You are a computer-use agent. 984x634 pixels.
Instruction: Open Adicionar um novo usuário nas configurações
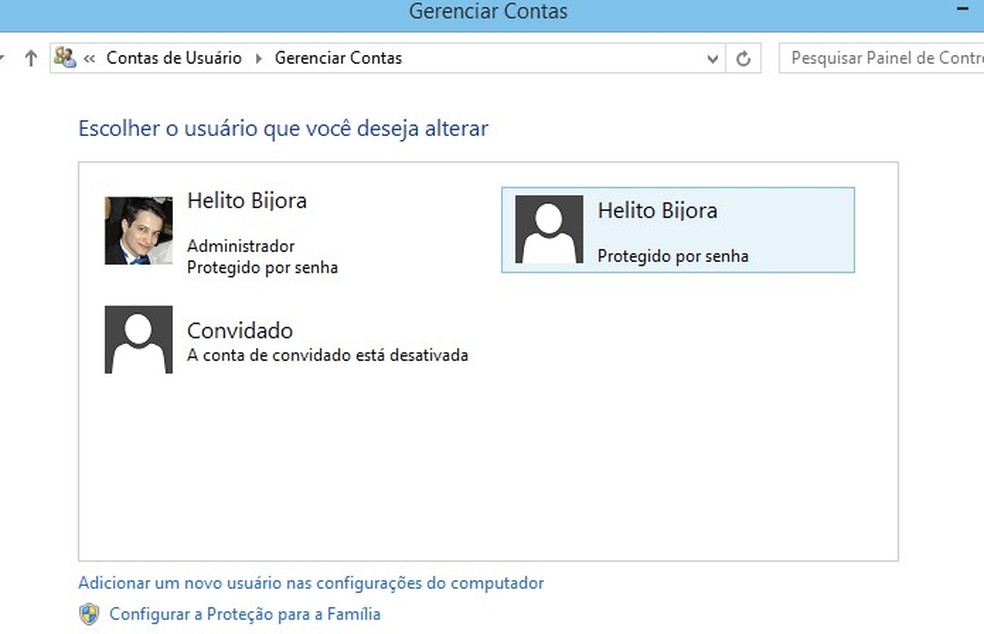click(x=310, y=582)
